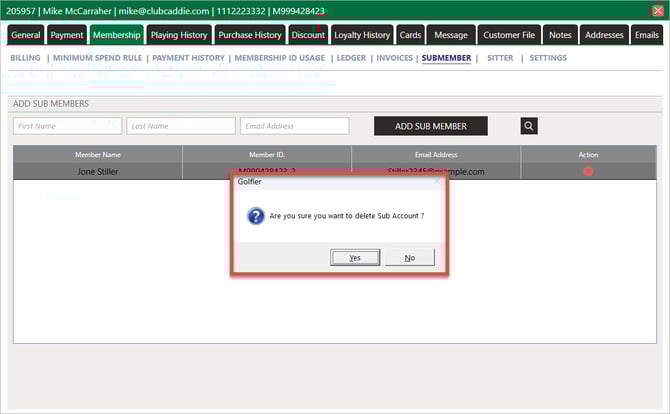Close the Golfler confirmation dialog
Image resolution: width=670 pixels, height=414 pixels.
click(x=436, y=182)
